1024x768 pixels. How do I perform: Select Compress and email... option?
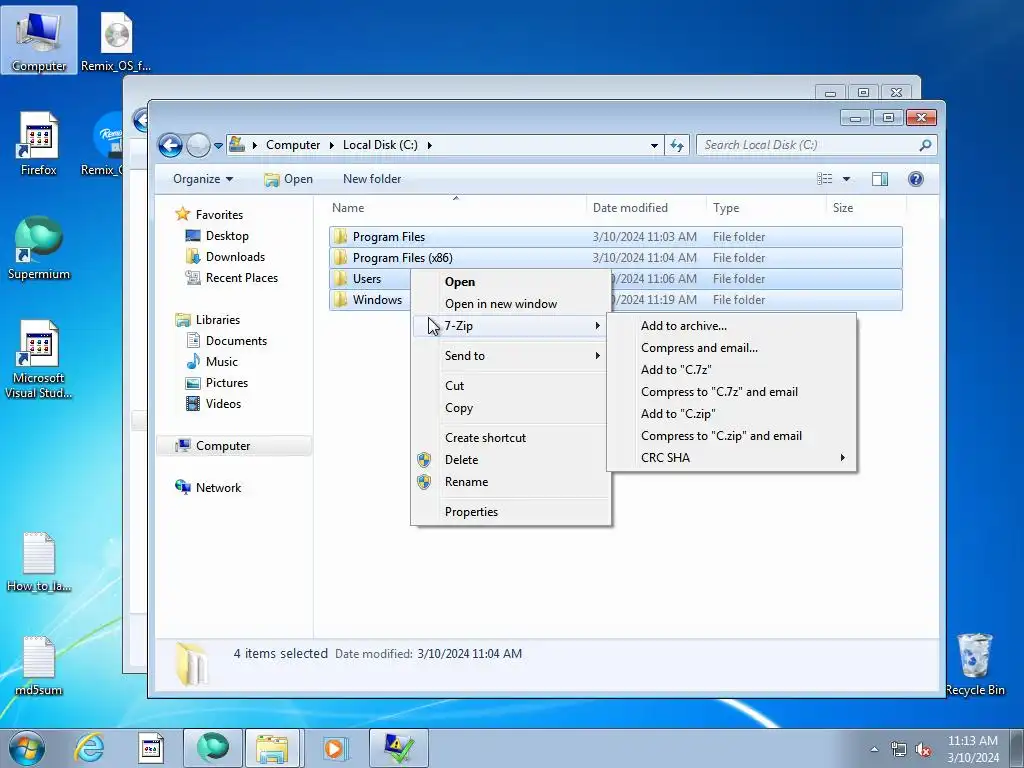[731, 348]
